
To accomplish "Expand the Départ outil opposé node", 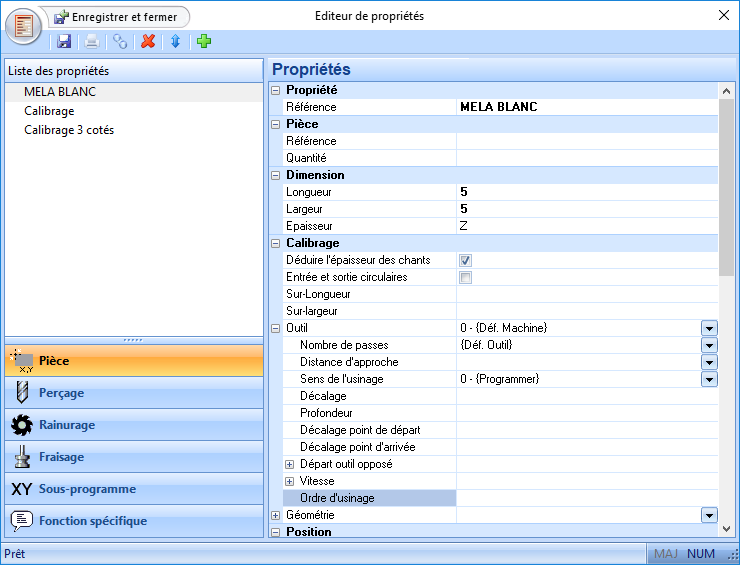I will (290, 464).
